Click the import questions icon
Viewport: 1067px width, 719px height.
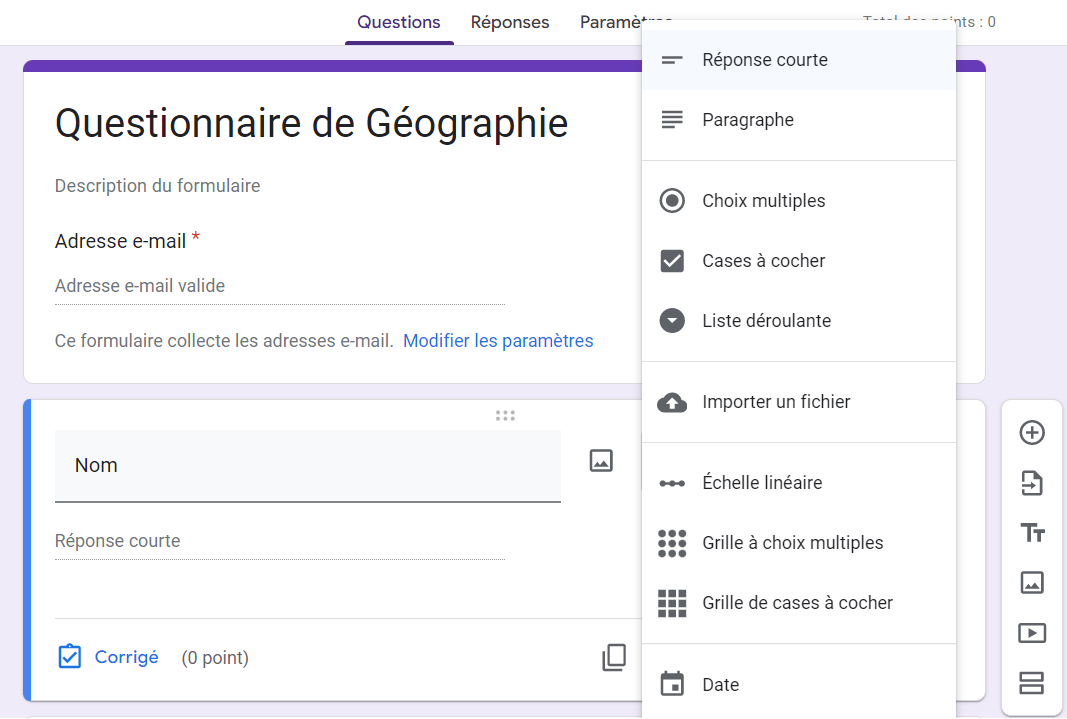pos(1031,484)
